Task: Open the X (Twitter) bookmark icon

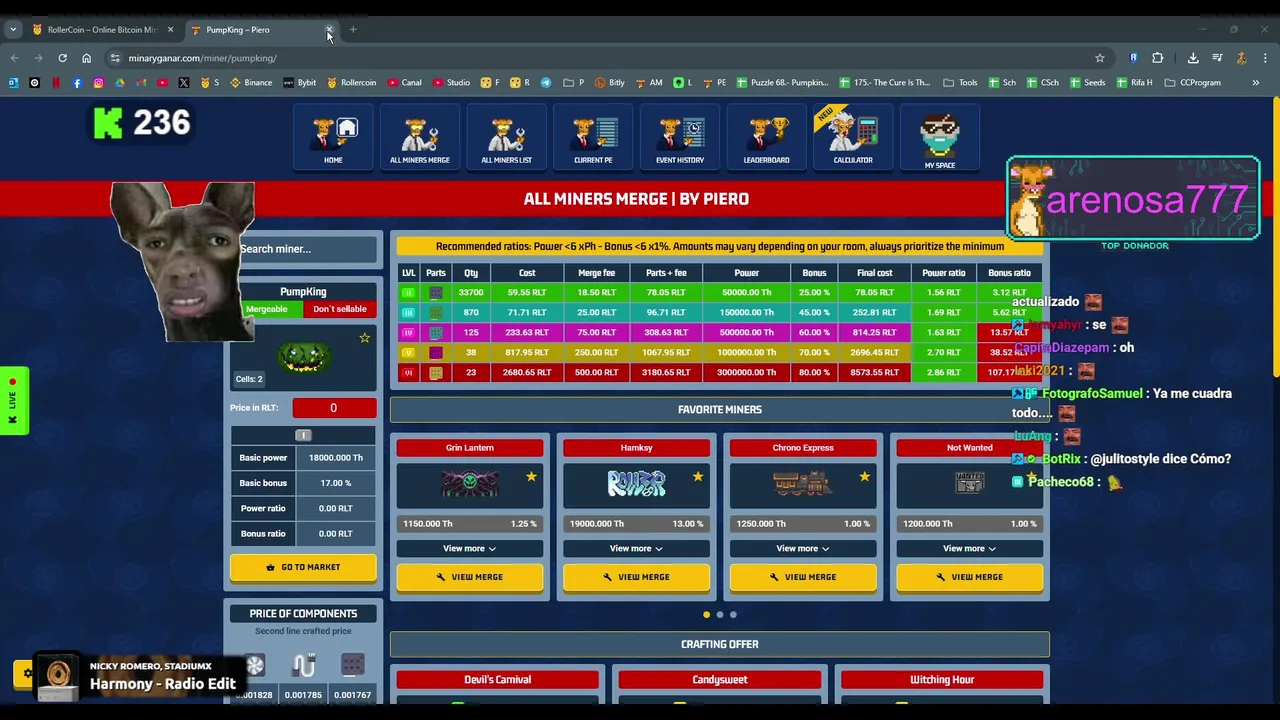Action: click(184, 83)
